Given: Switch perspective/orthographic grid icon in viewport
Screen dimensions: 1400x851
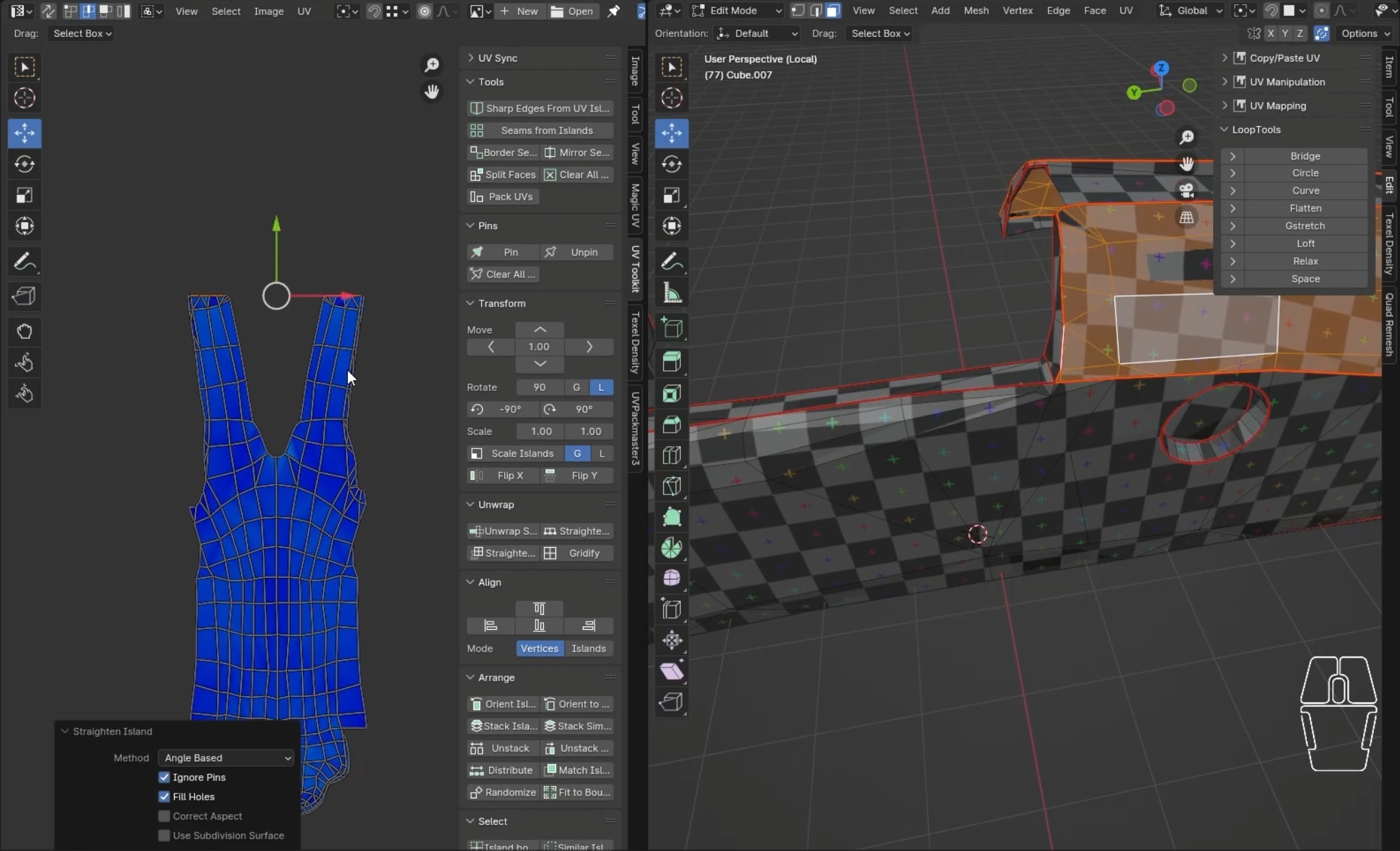Looking at the screenshot, I should tap(1186, 218).
